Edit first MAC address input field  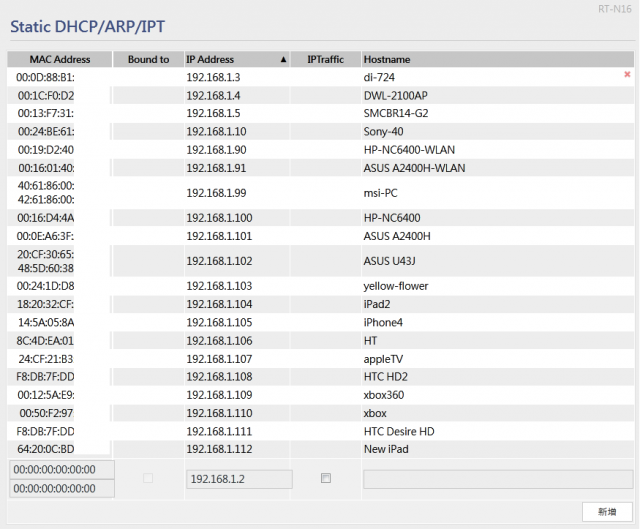click(x=62, y=469)
